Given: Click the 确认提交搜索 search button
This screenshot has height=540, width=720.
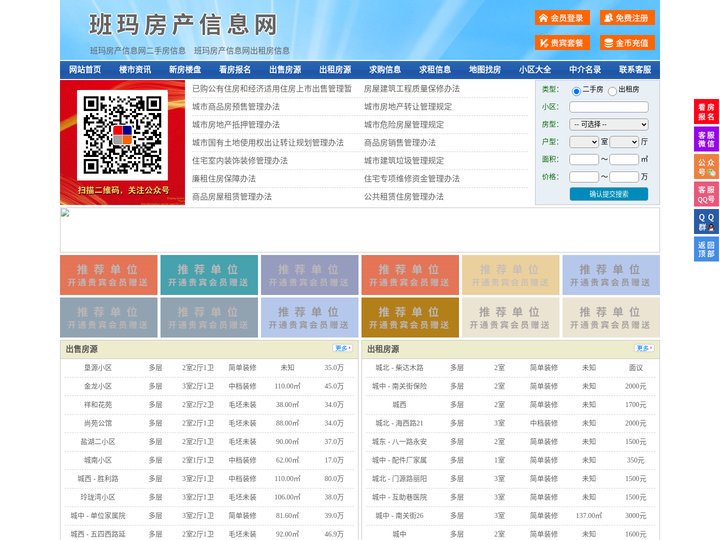Looking at the screenshot, I should coord(609,194).
